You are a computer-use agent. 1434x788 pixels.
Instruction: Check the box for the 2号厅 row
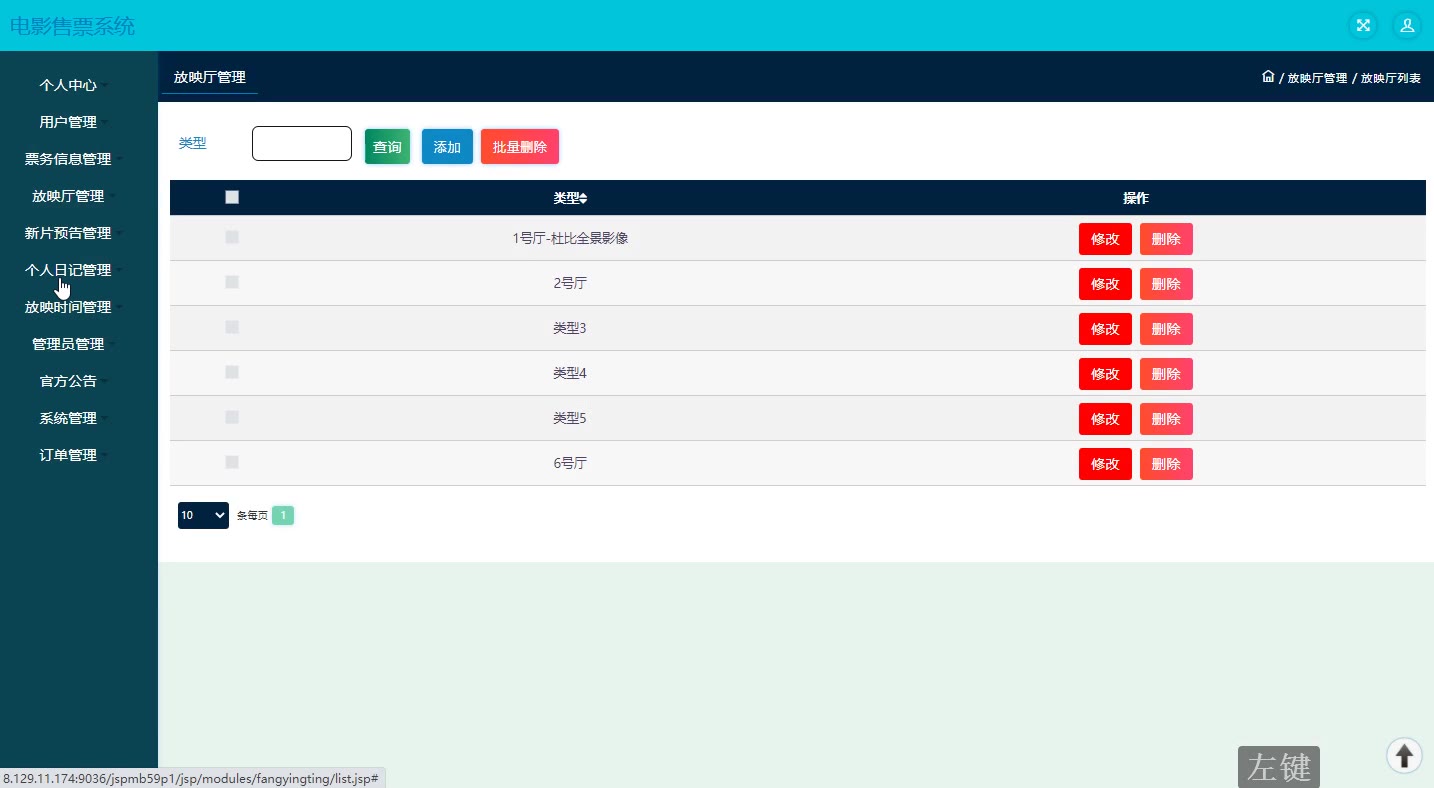(x=232, y=282)
